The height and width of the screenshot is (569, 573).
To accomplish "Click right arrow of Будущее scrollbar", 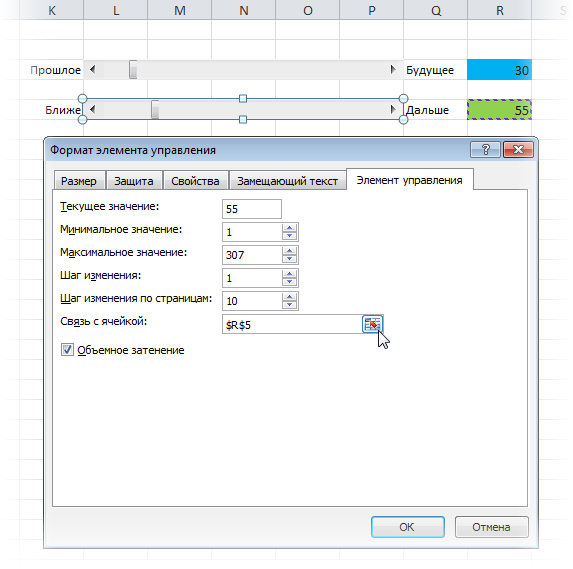I will (x=393, y=69).
